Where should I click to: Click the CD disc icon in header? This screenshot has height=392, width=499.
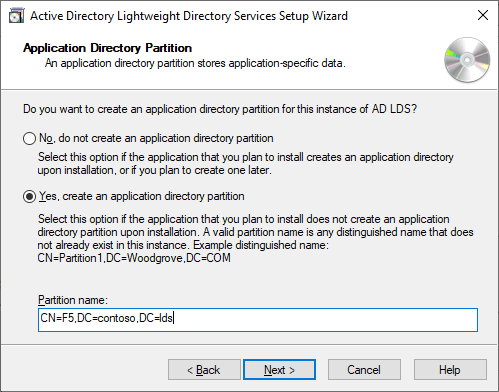pyautogui.click(x=467, y=60)
